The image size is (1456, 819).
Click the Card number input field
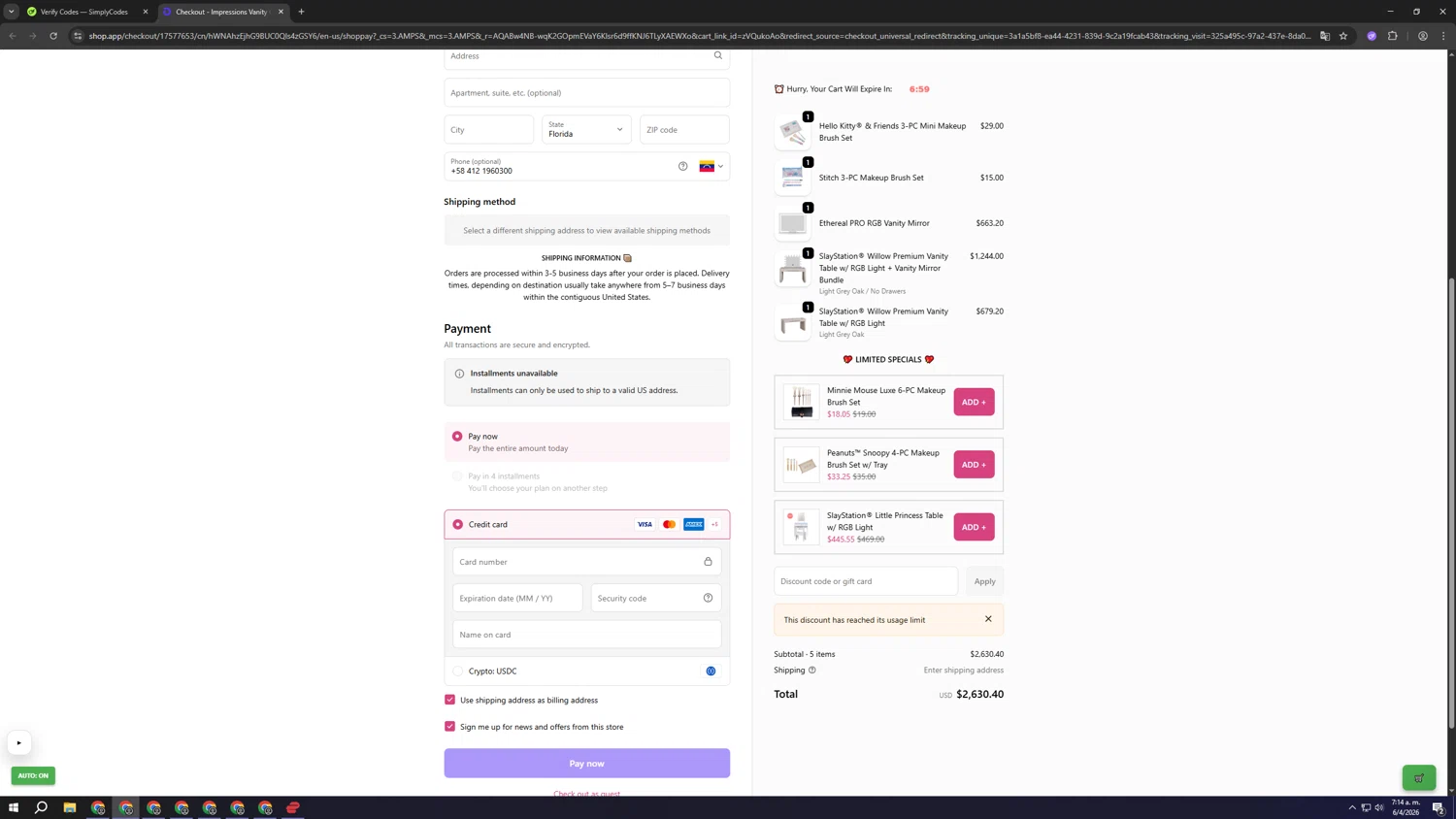click(x=587, y=562)
